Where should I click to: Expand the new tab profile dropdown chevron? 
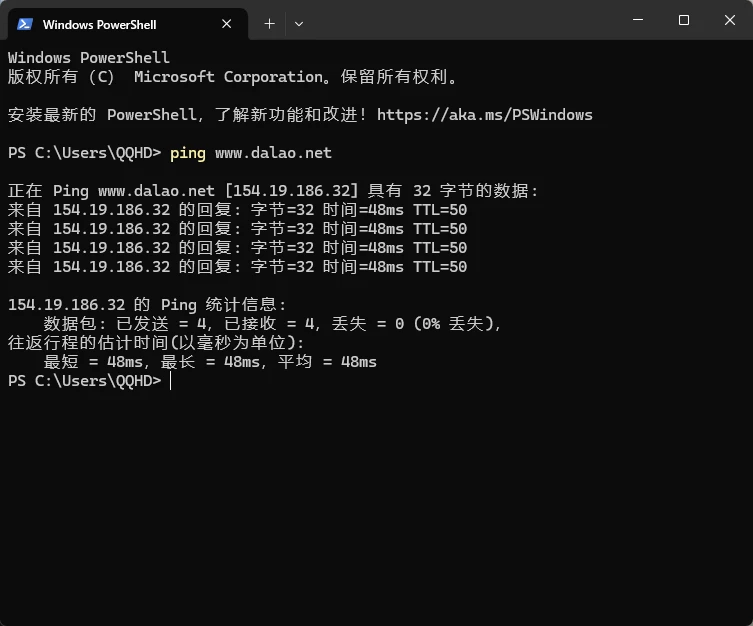pyautogui.click(x=299, y=23)
